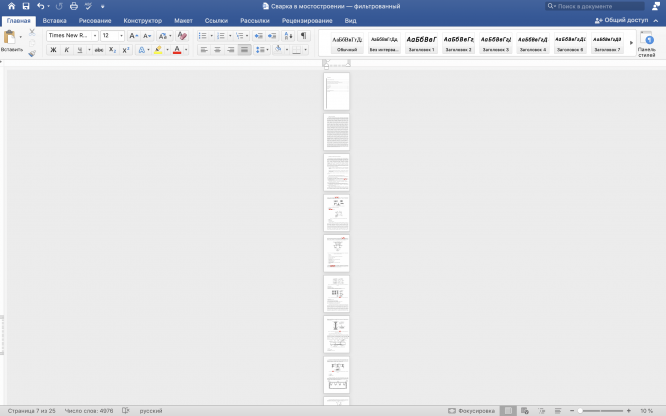
Task: Toggle justified text alignment
Action: coord(244,50)
